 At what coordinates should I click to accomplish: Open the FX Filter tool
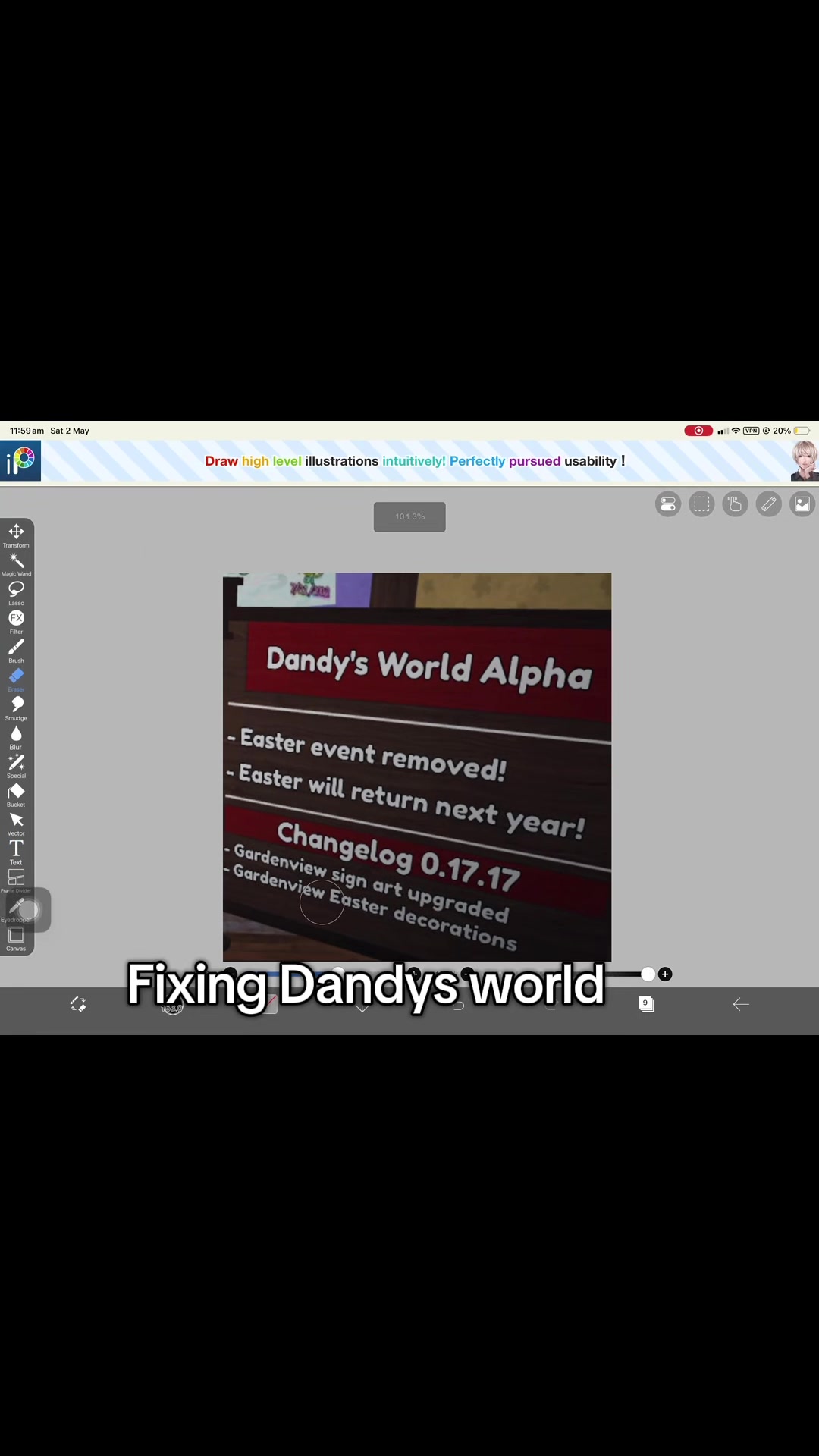click(16, 621)
